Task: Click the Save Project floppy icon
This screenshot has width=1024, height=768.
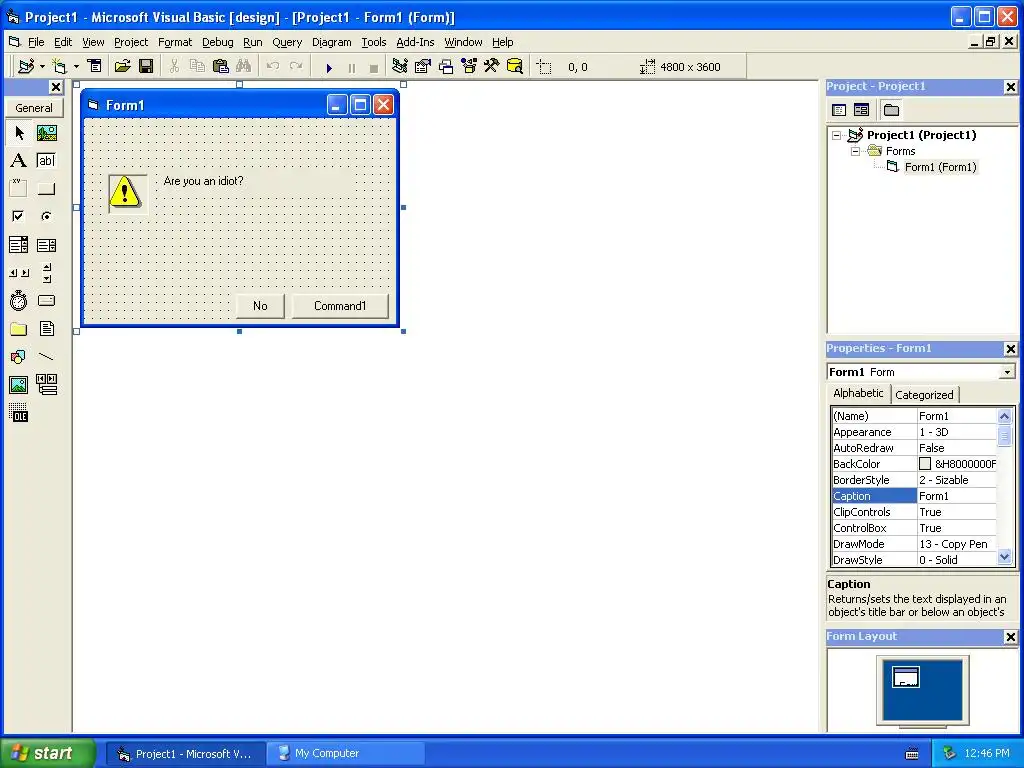Action: point(146,66)
